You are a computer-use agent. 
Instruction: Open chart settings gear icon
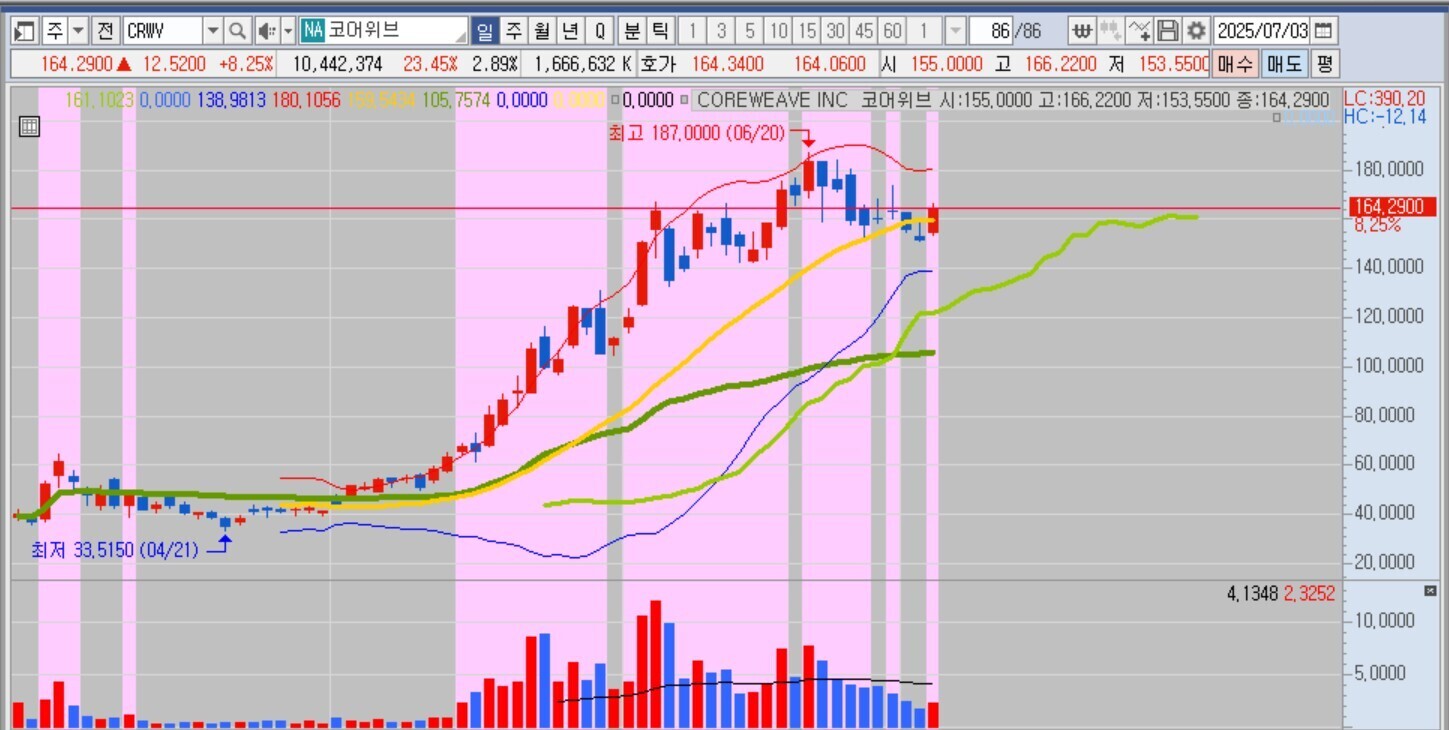(x=1195, y=31)
